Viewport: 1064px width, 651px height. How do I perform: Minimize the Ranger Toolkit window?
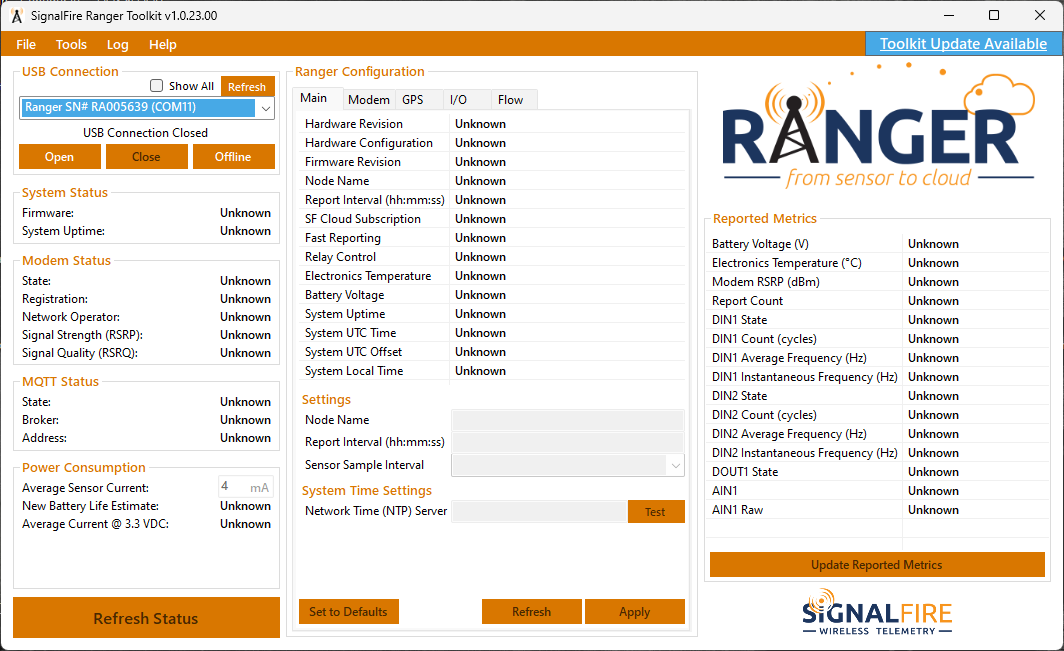949,15
